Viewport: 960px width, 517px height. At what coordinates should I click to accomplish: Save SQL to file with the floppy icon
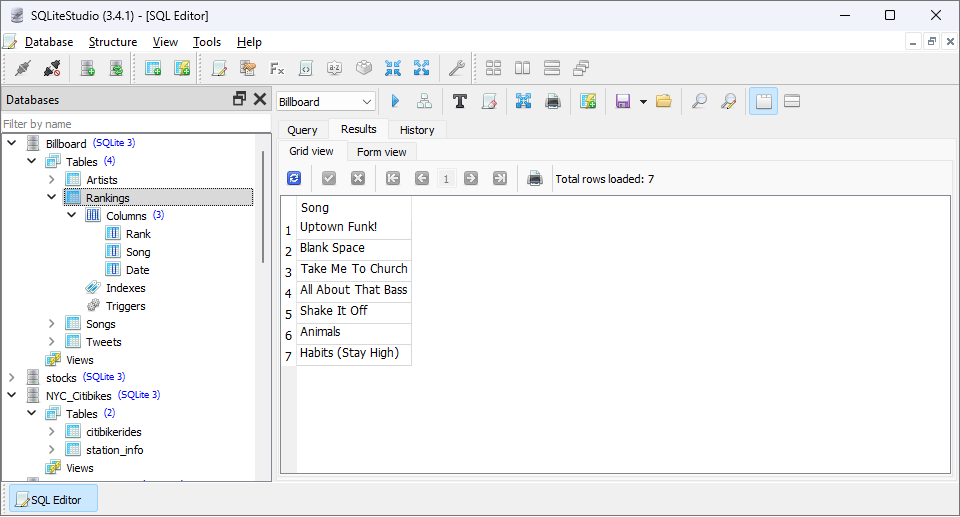(623, 101)
